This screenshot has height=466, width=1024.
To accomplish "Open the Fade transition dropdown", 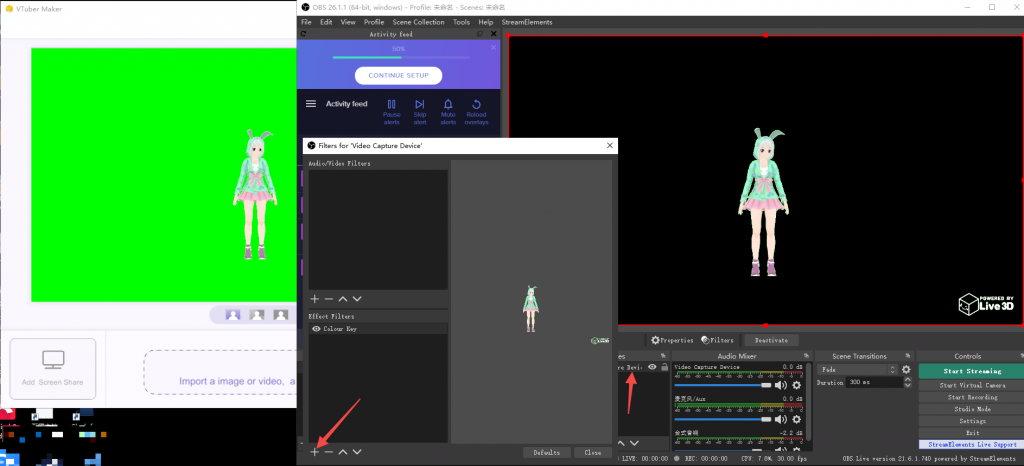I will click(x=857, y=369).
